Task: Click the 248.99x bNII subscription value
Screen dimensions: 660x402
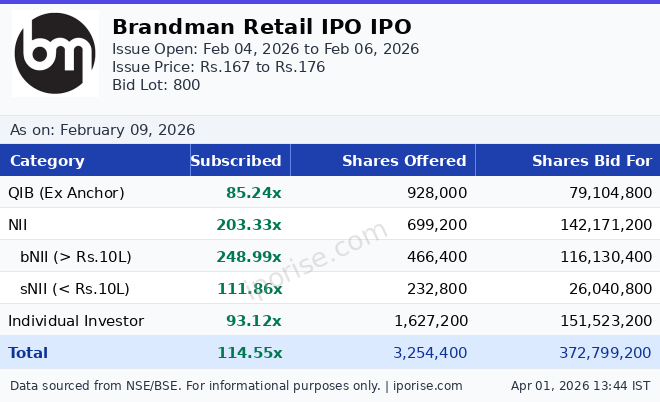Action: [x=249, y=257]
